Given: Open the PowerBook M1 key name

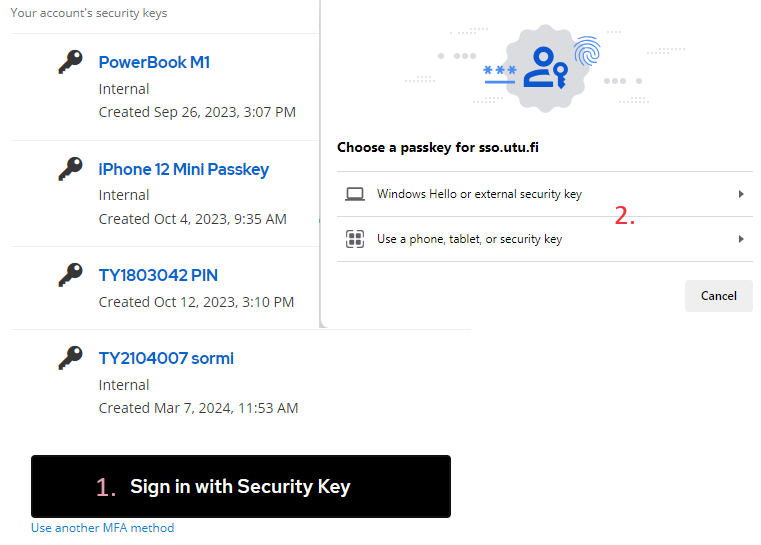Looking at the screenshot, I should pos(154,62).
